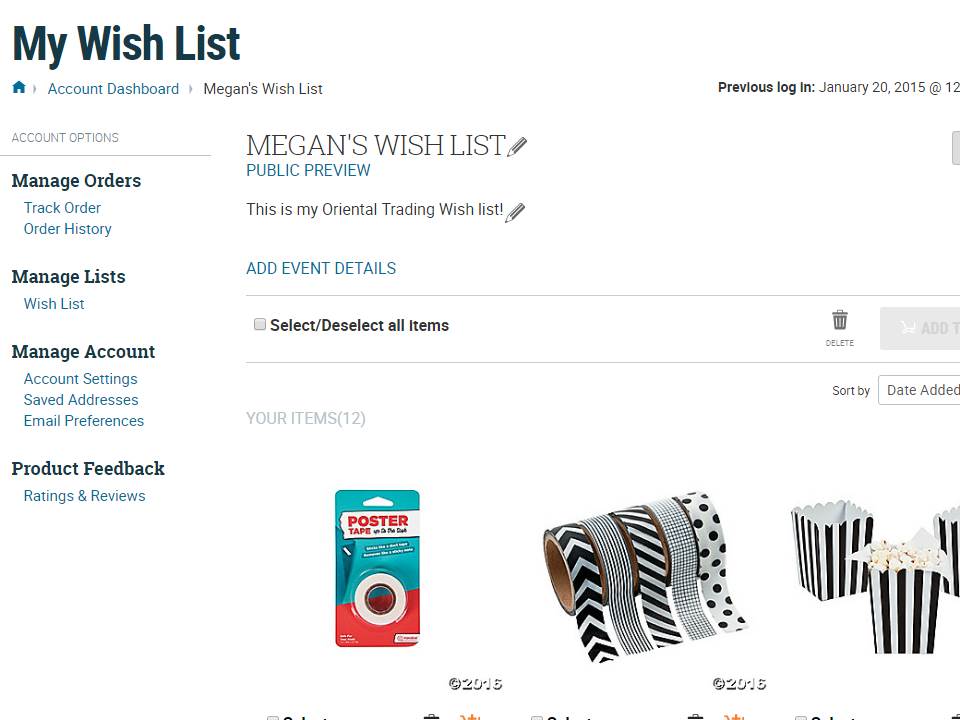Viewport: 960px width, 720px height.
Task: Open Wish List under Manage Lists
Action: [54, 304]
